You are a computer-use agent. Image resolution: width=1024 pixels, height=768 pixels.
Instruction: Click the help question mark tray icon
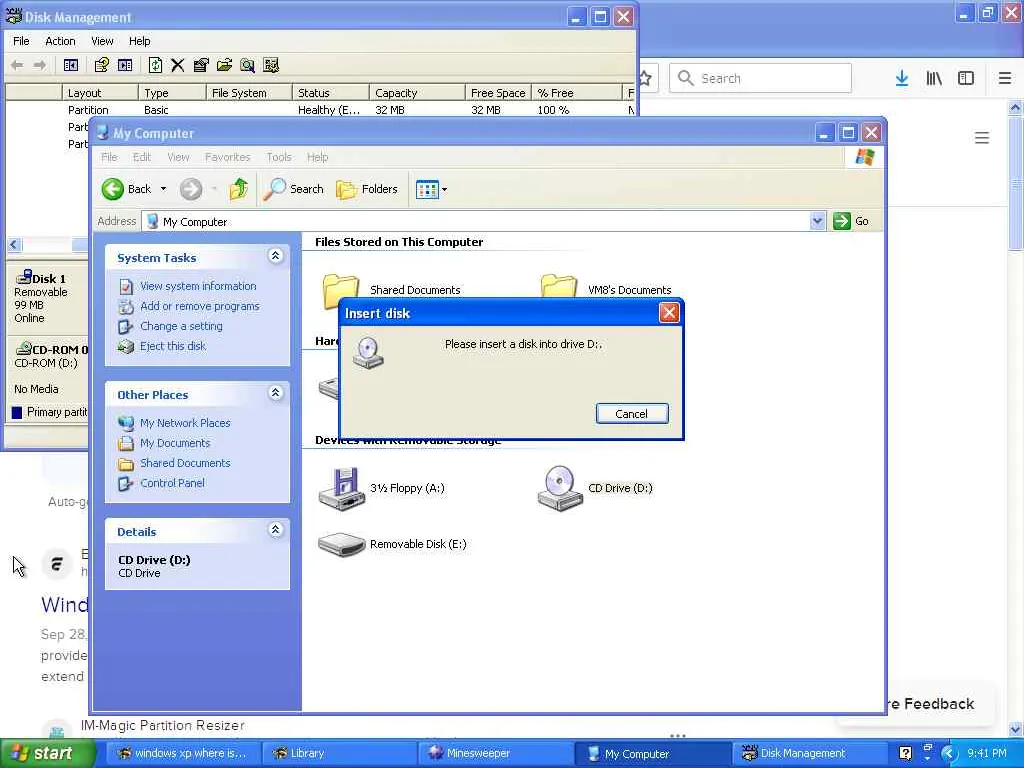click(905, 753)
